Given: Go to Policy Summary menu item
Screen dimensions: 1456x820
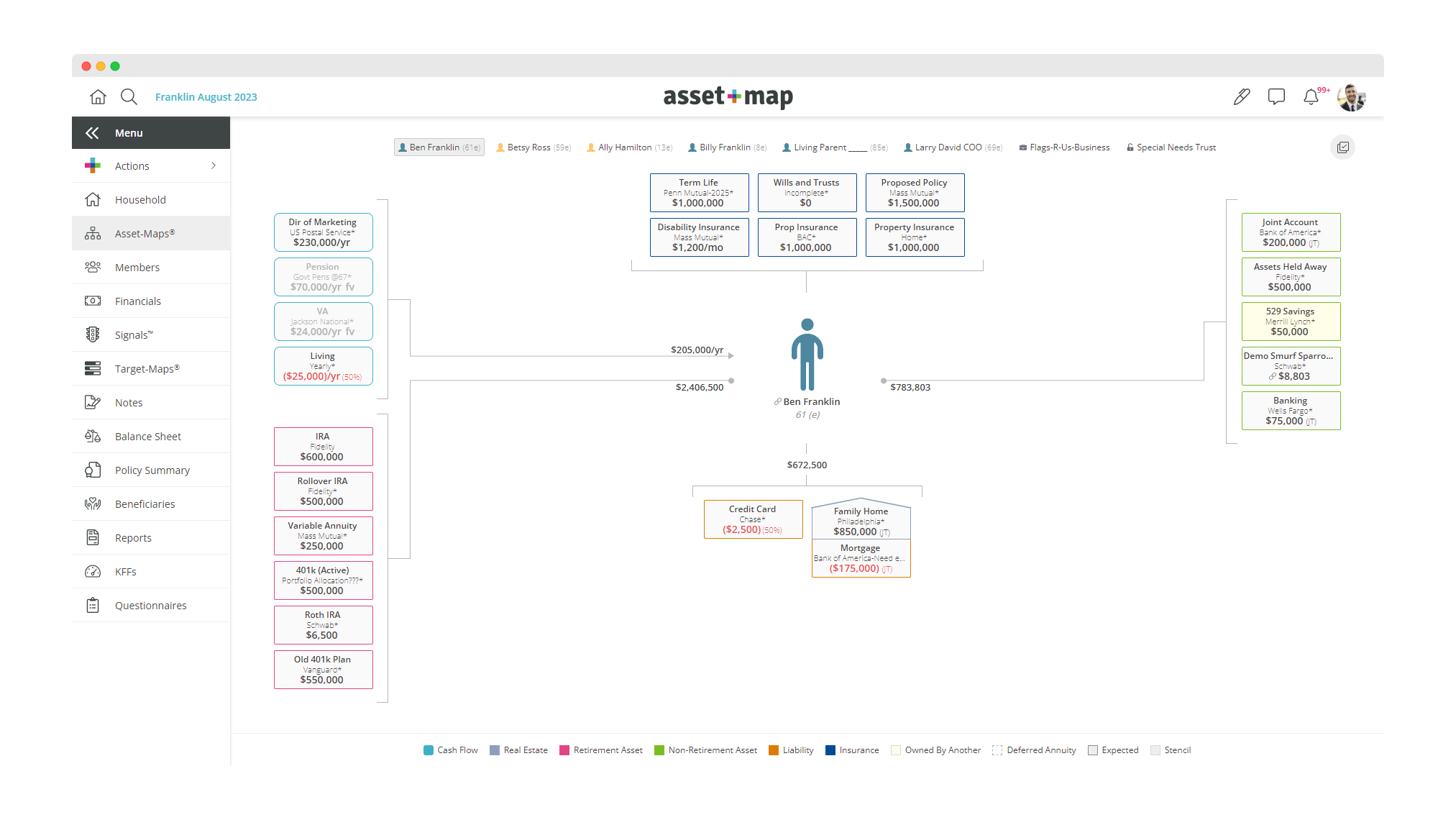Looking at the screenshot, I should (x=151, y=470).
